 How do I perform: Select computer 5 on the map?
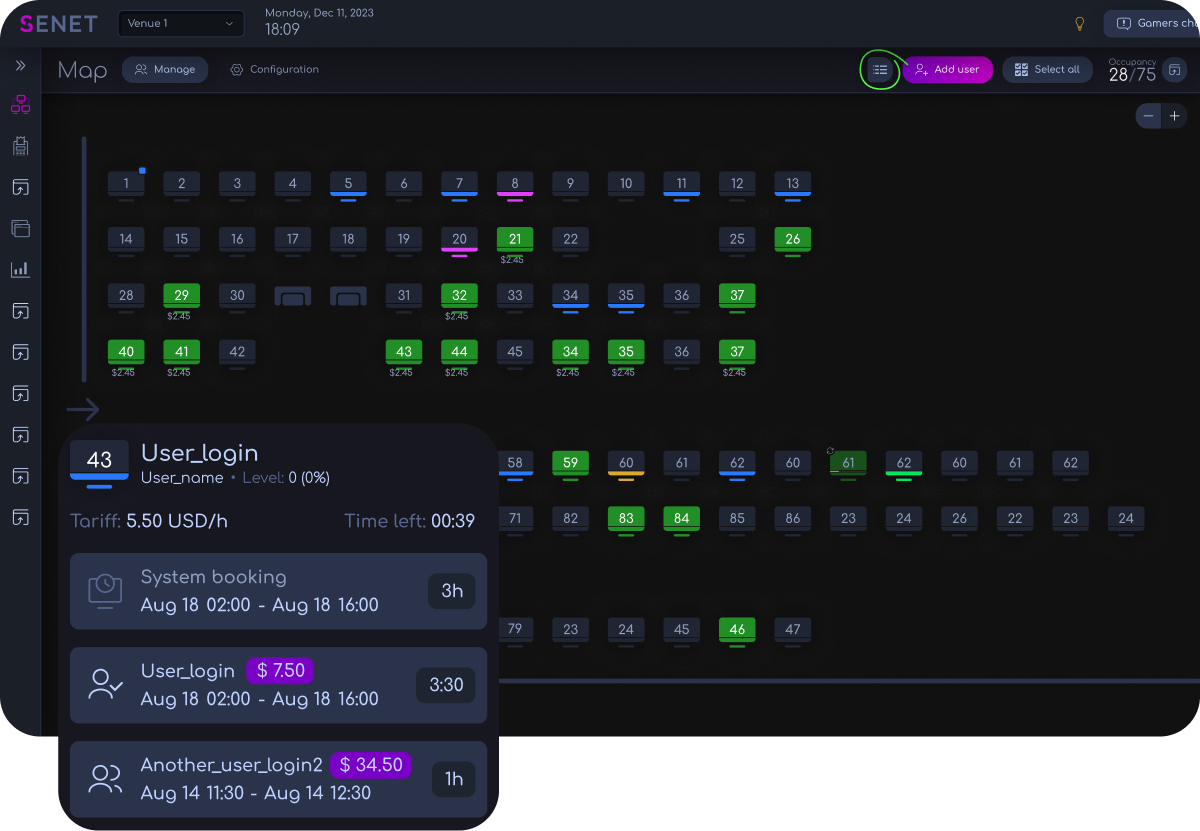(348, 184)
